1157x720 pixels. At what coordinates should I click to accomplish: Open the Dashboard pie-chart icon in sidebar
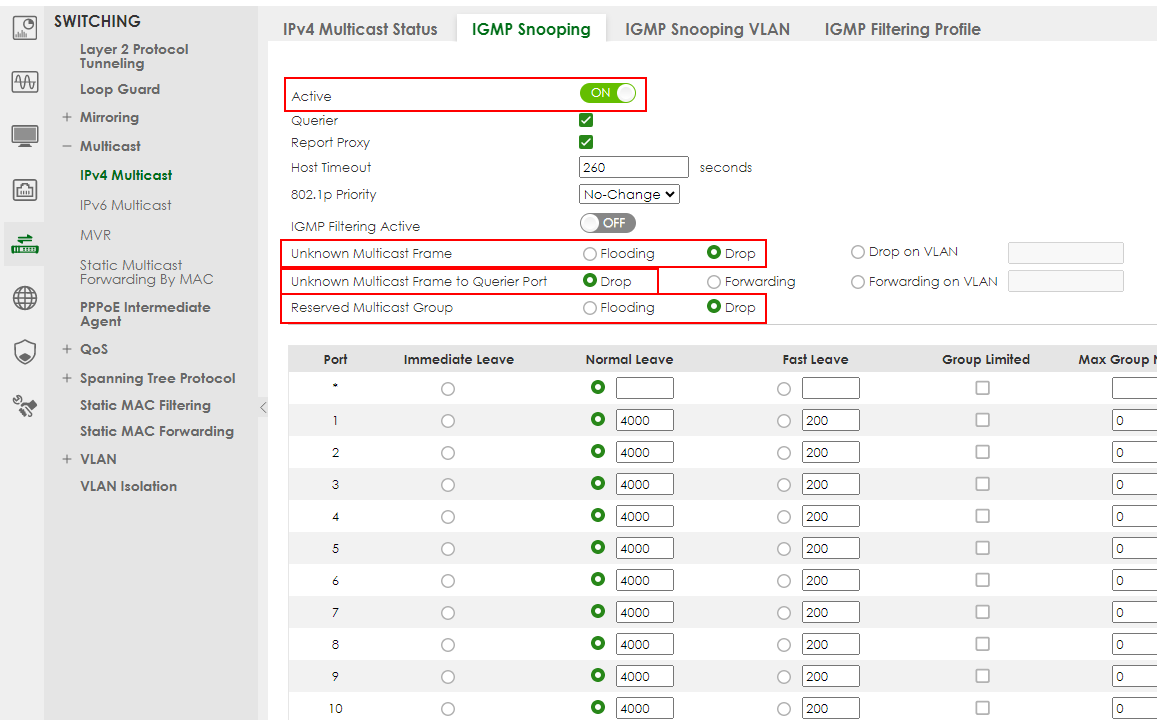click(25, 29)
